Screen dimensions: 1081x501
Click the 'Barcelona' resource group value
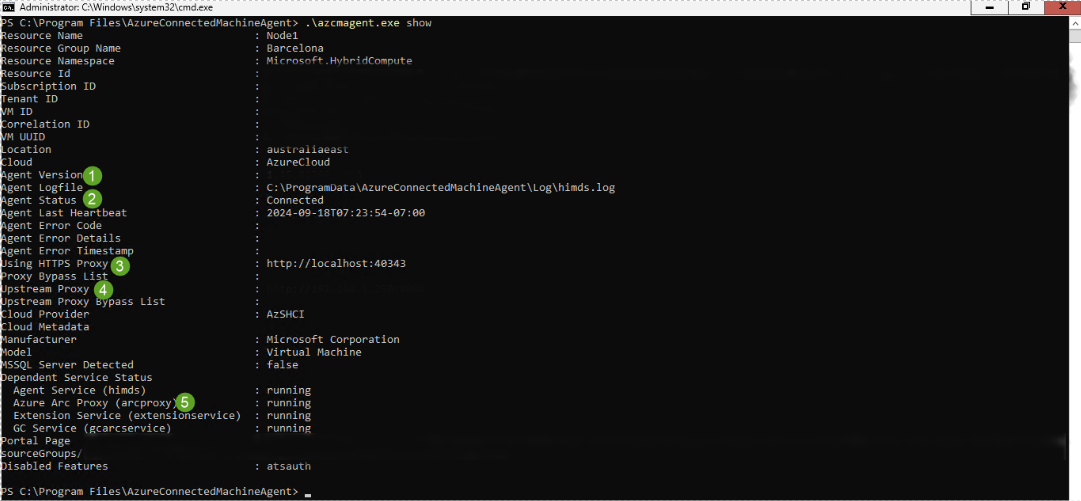tap(295, 48)
